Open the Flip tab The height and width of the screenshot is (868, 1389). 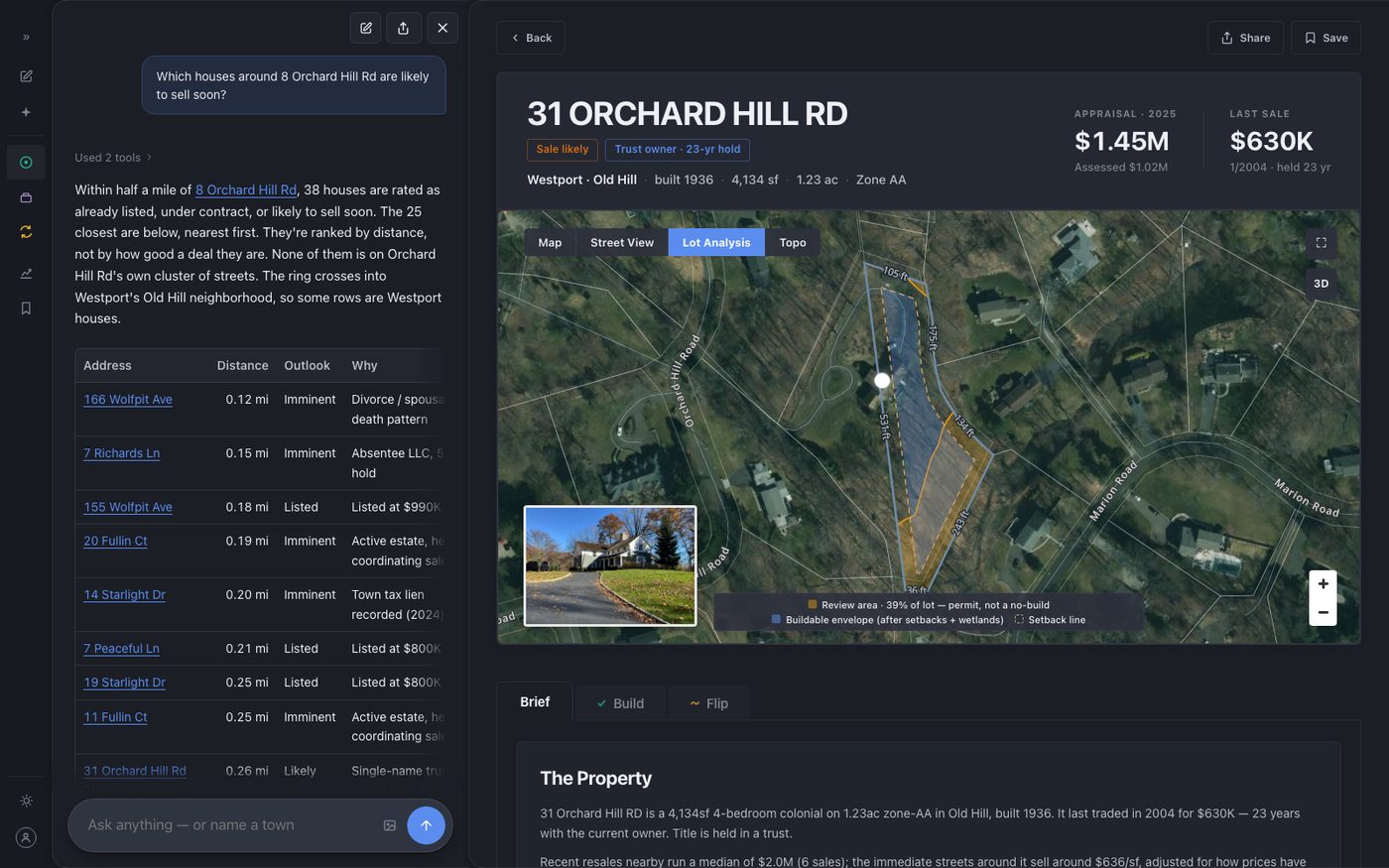click(x=709, y=703)
